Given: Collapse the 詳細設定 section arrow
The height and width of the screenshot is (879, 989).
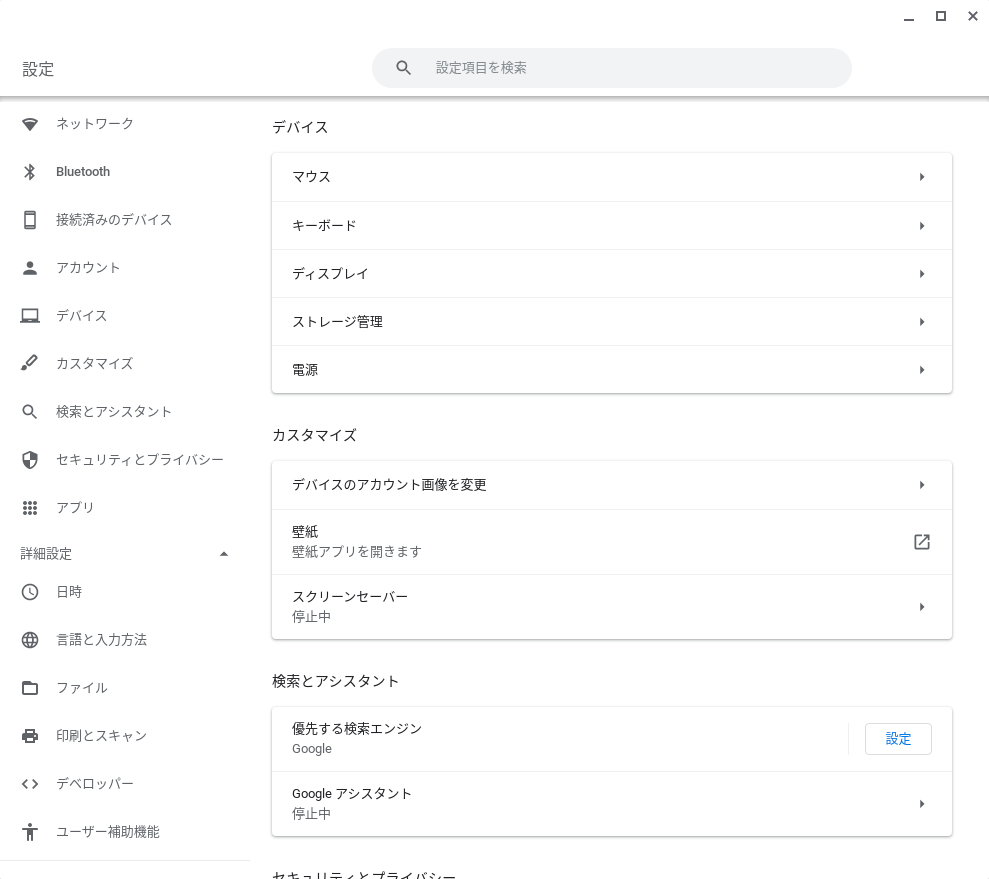Looking at the screenshot, I should click(223, 554).
